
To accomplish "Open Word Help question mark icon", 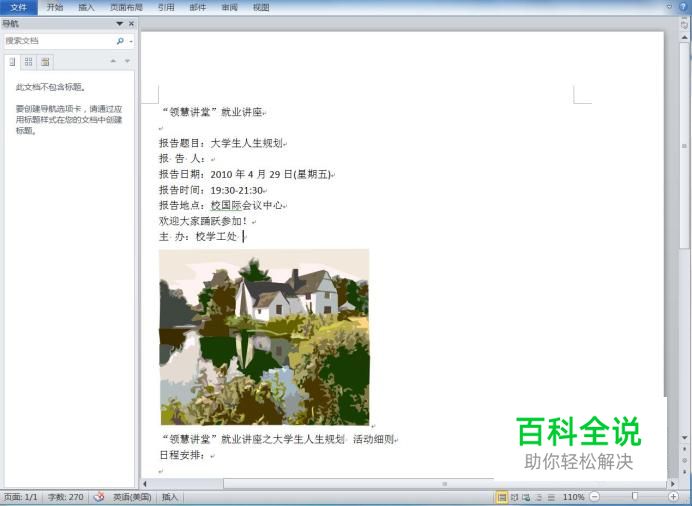I will point(684,7).
